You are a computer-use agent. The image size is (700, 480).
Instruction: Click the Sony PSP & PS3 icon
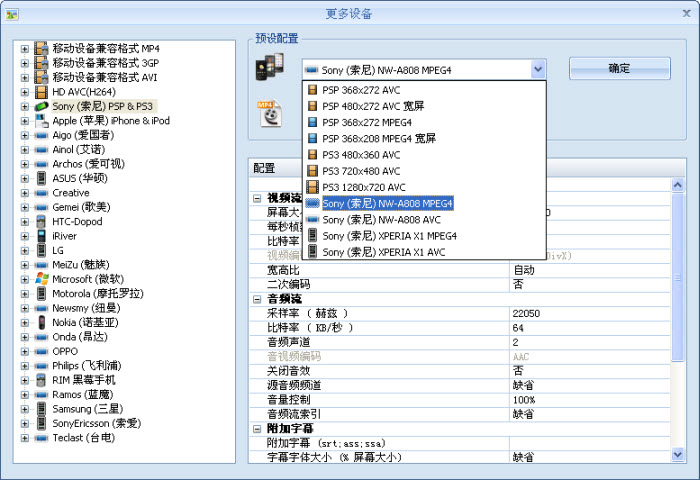41,106
